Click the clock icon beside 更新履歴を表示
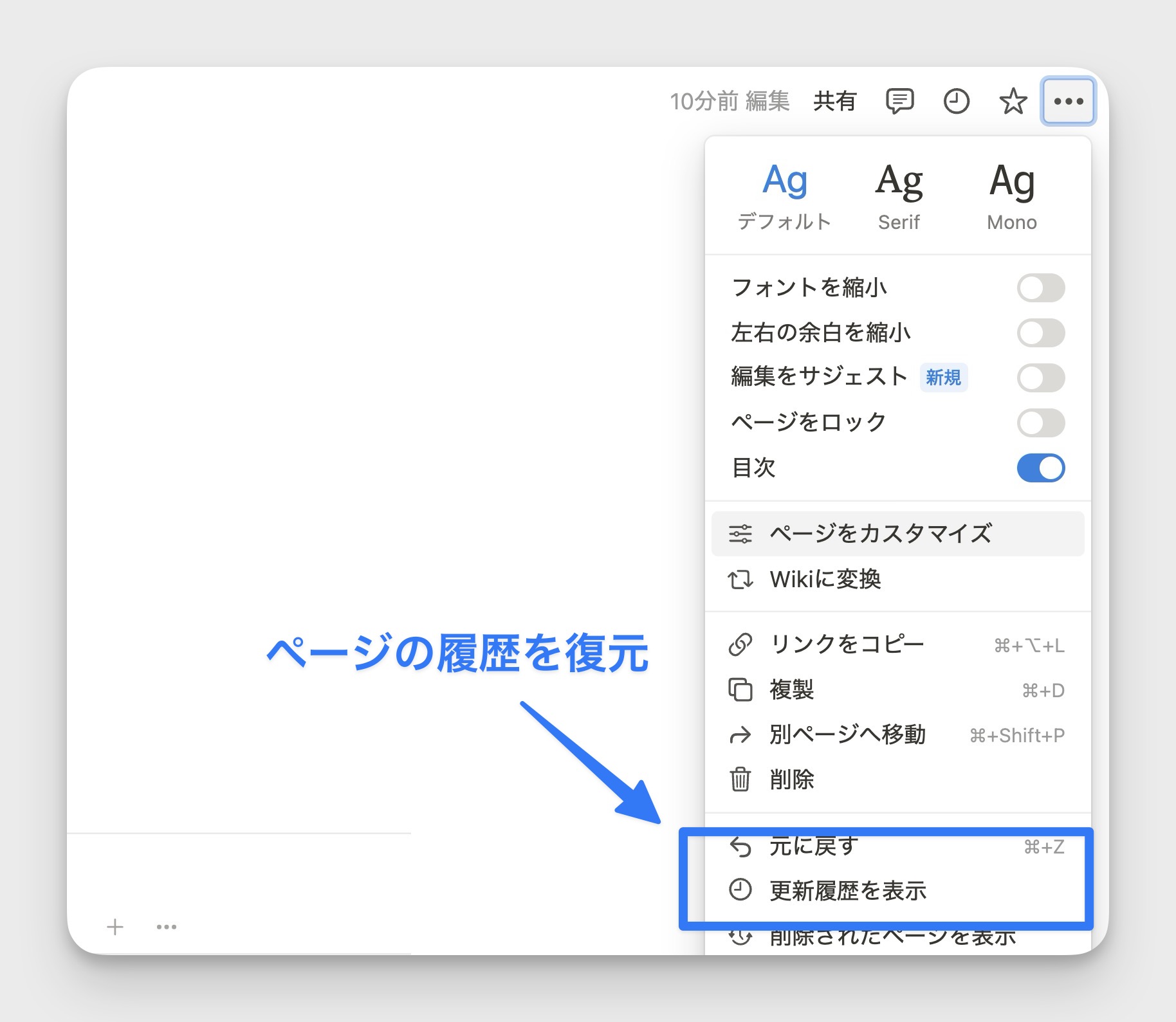This screenshot has width=1176, height=1022. [740, 890]
